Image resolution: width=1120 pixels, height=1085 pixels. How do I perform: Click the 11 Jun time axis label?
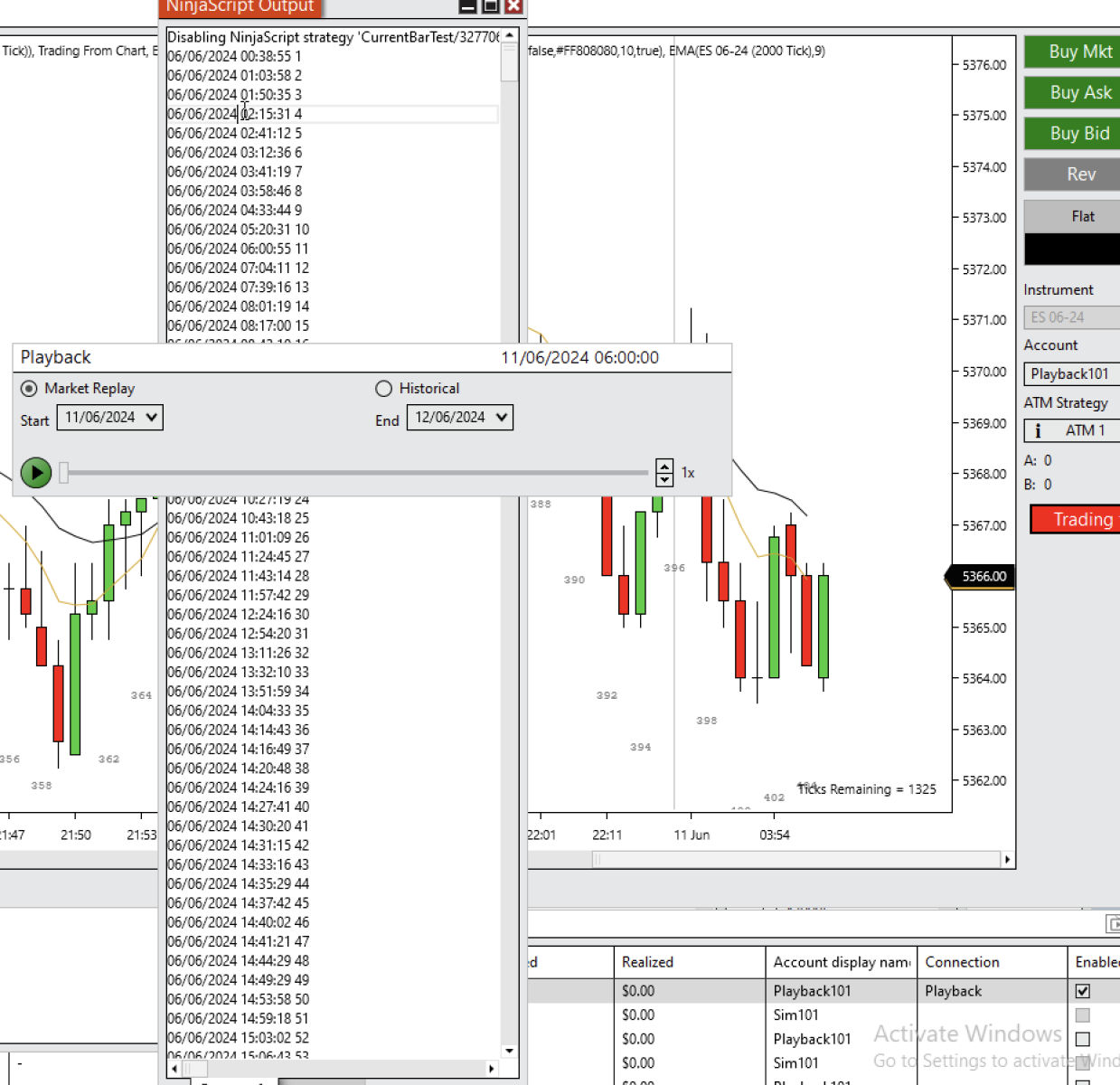pyautogui.click(x=692, y=835)
